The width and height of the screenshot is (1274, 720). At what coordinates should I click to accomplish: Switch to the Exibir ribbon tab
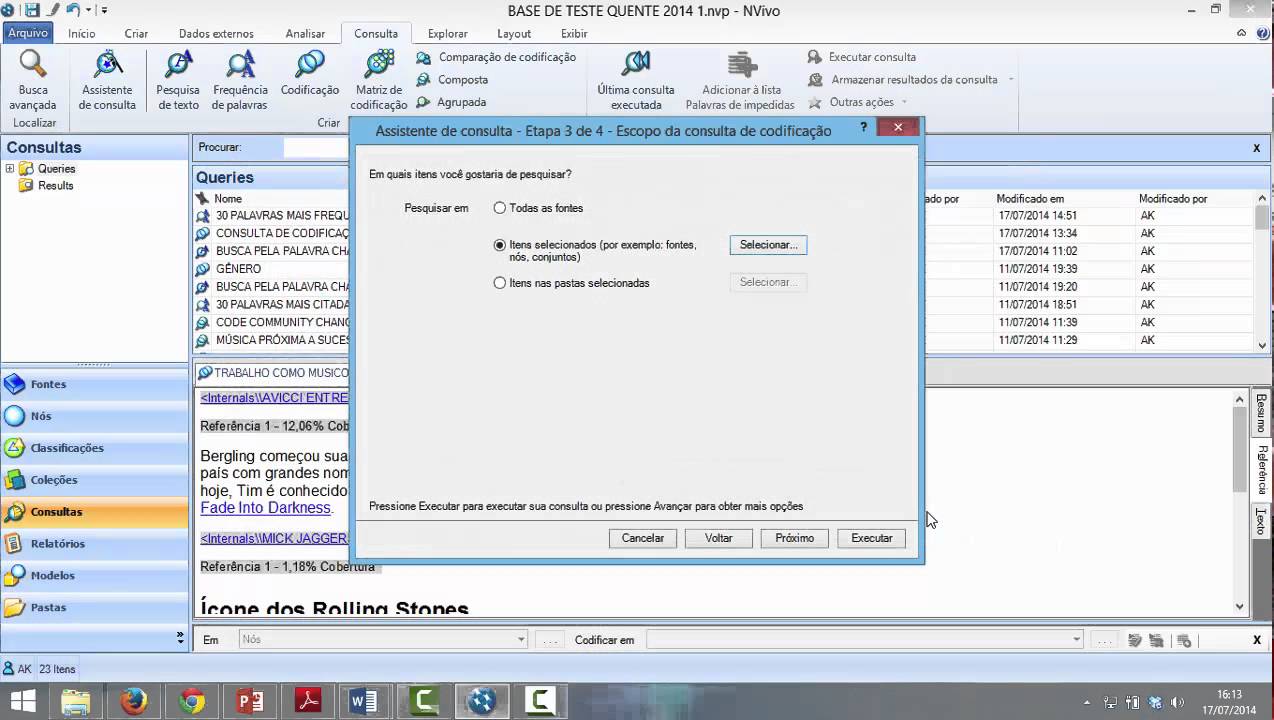(574, 33)
